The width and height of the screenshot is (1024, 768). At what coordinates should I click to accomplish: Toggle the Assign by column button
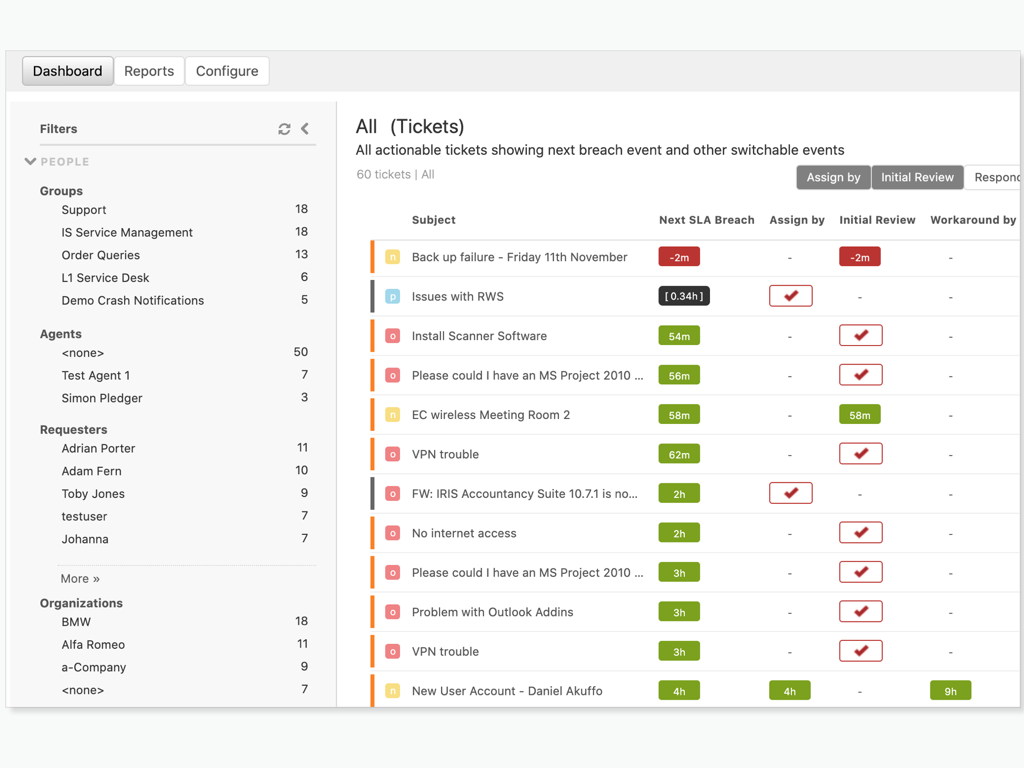[x=833, y=177]
